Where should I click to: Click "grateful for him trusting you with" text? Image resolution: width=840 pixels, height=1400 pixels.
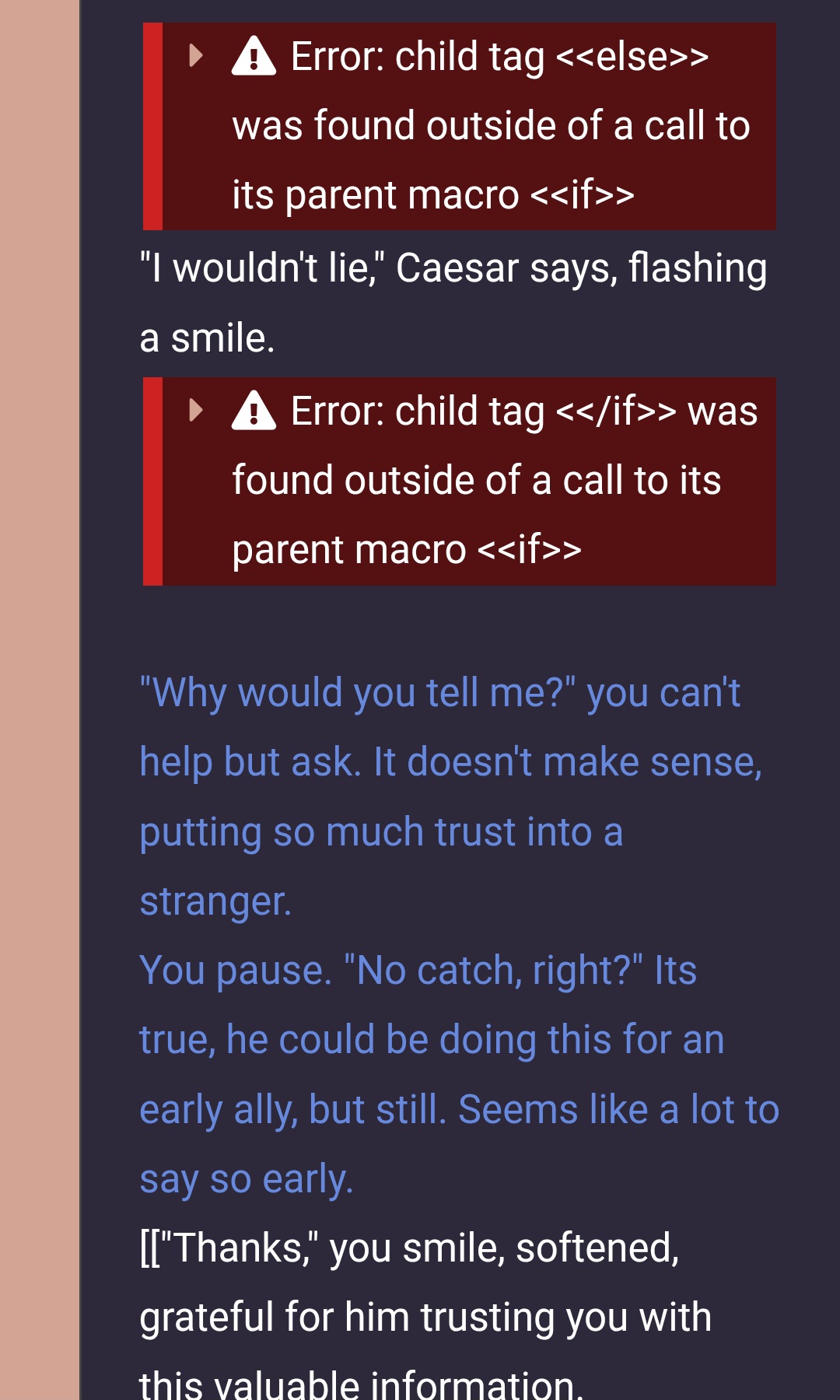pyautogui.click(x=425, y=1318)
